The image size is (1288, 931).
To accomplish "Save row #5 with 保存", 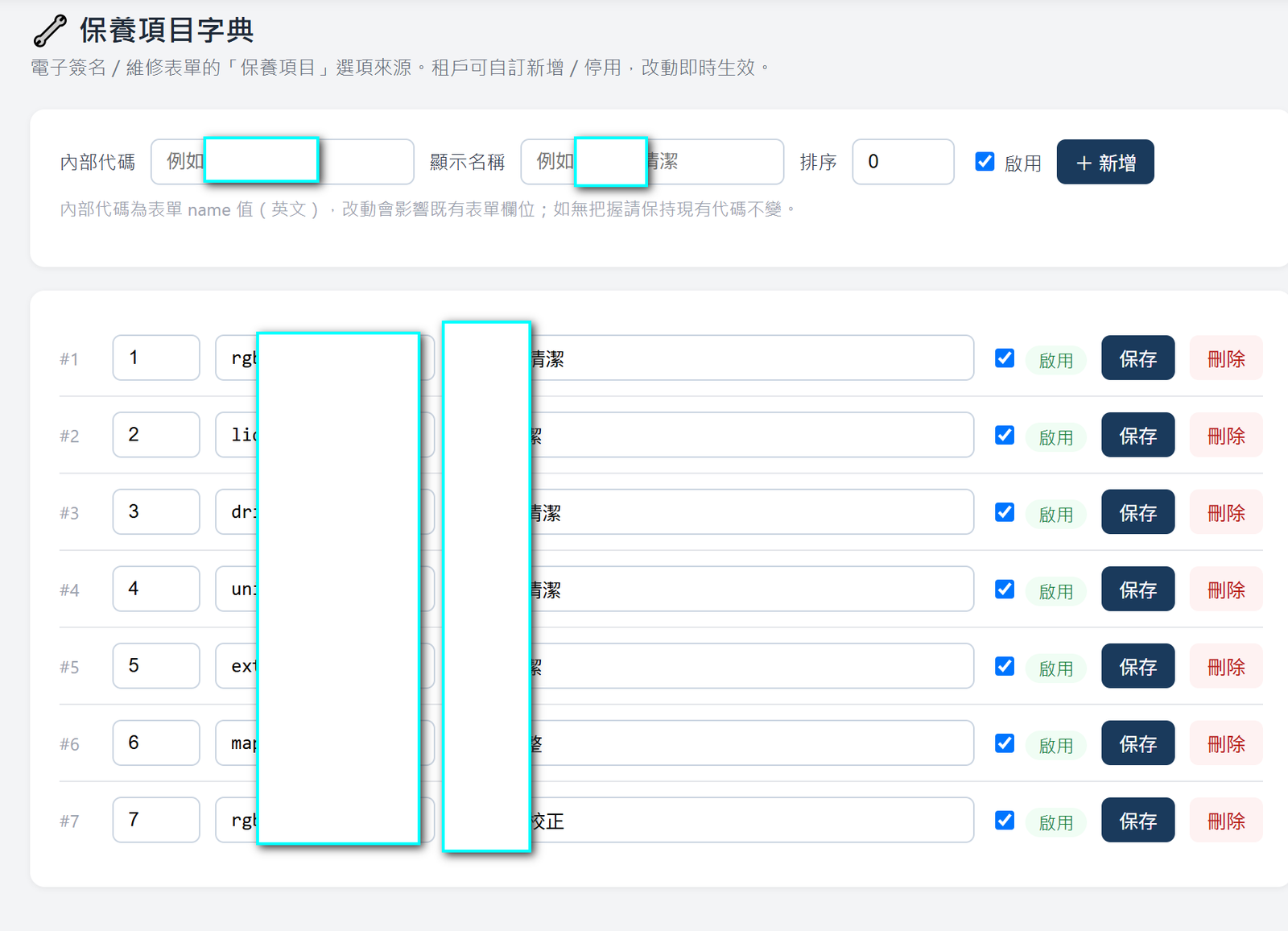I will 1137,666.
